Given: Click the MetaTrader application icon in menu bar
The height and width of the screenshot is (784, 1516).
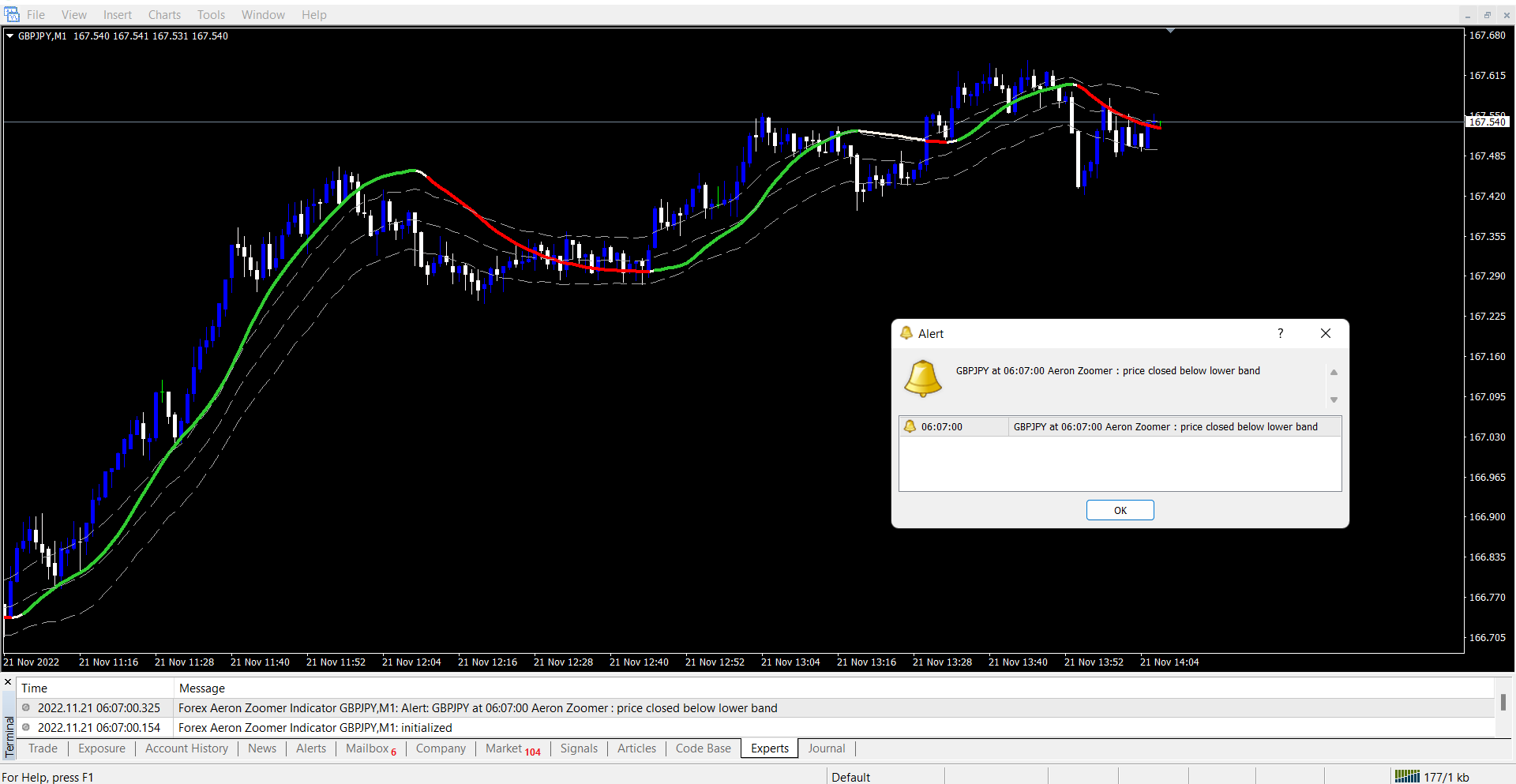Looking at the screenshot, I should click(12, 14).
